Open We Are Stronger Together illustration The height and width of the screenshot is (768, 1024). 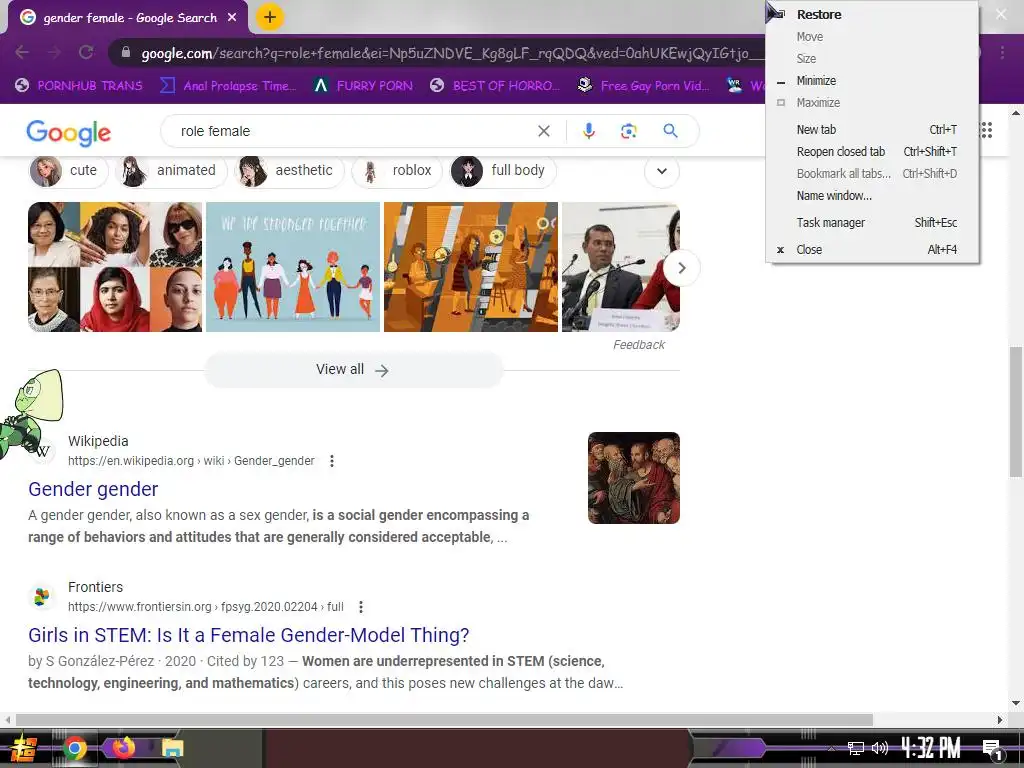(293, 267)
